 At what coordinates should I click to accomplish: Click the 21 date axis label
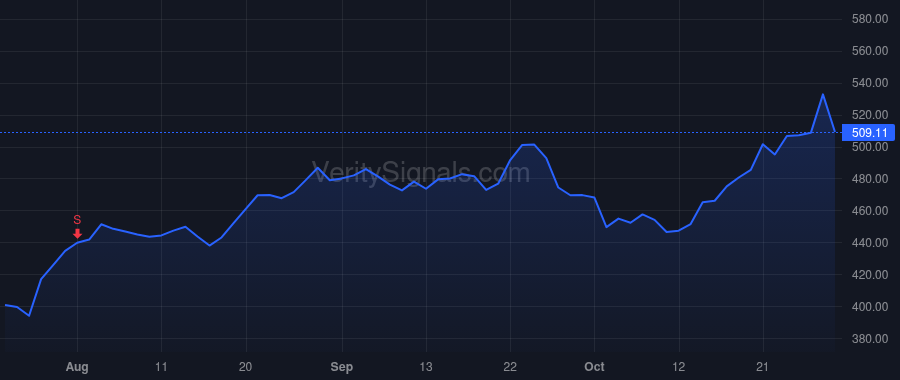click(x=763, y=367)
